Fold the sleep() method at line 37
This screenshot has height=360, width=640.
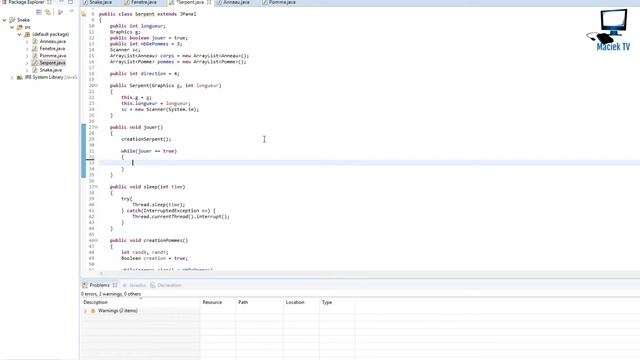97,187
